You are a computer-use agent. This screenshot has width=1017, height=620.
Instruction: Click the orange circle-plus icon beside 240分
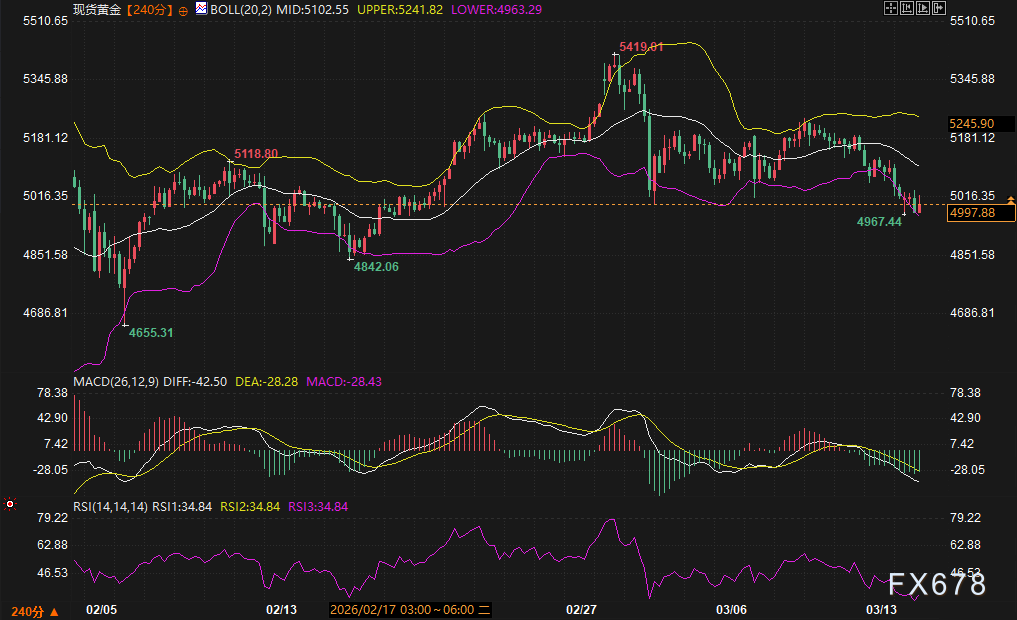(x=182, y=9)
